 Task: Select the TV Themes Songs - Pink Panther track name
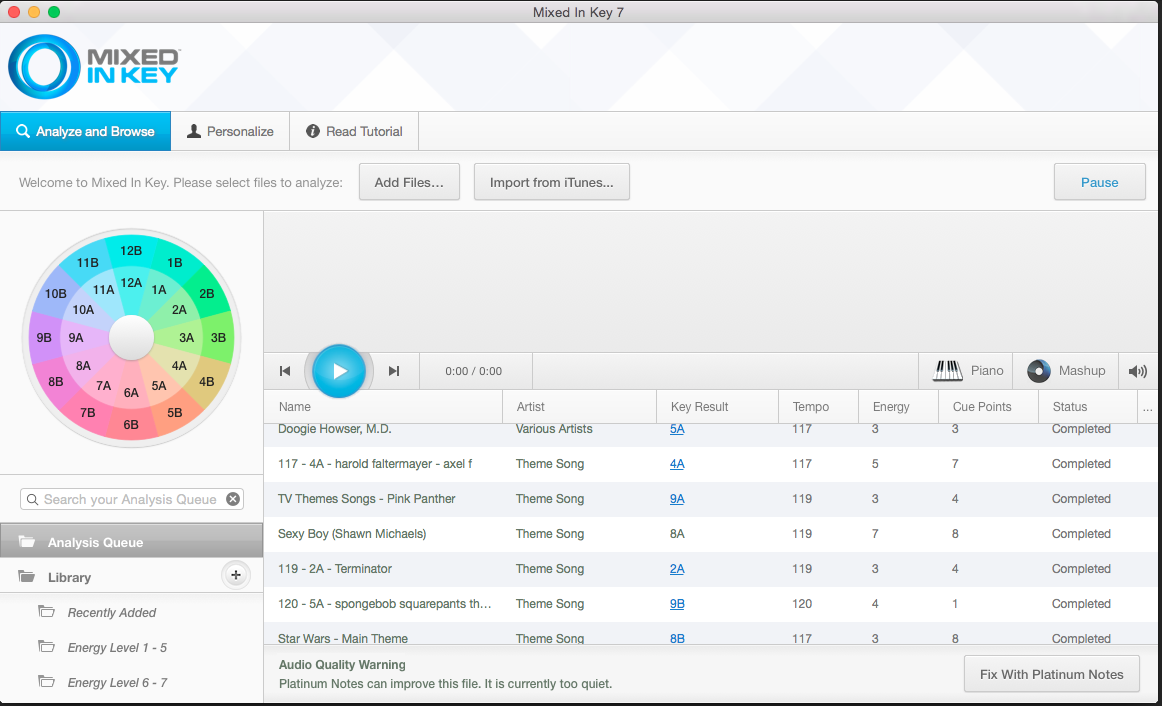click(367, 499)
